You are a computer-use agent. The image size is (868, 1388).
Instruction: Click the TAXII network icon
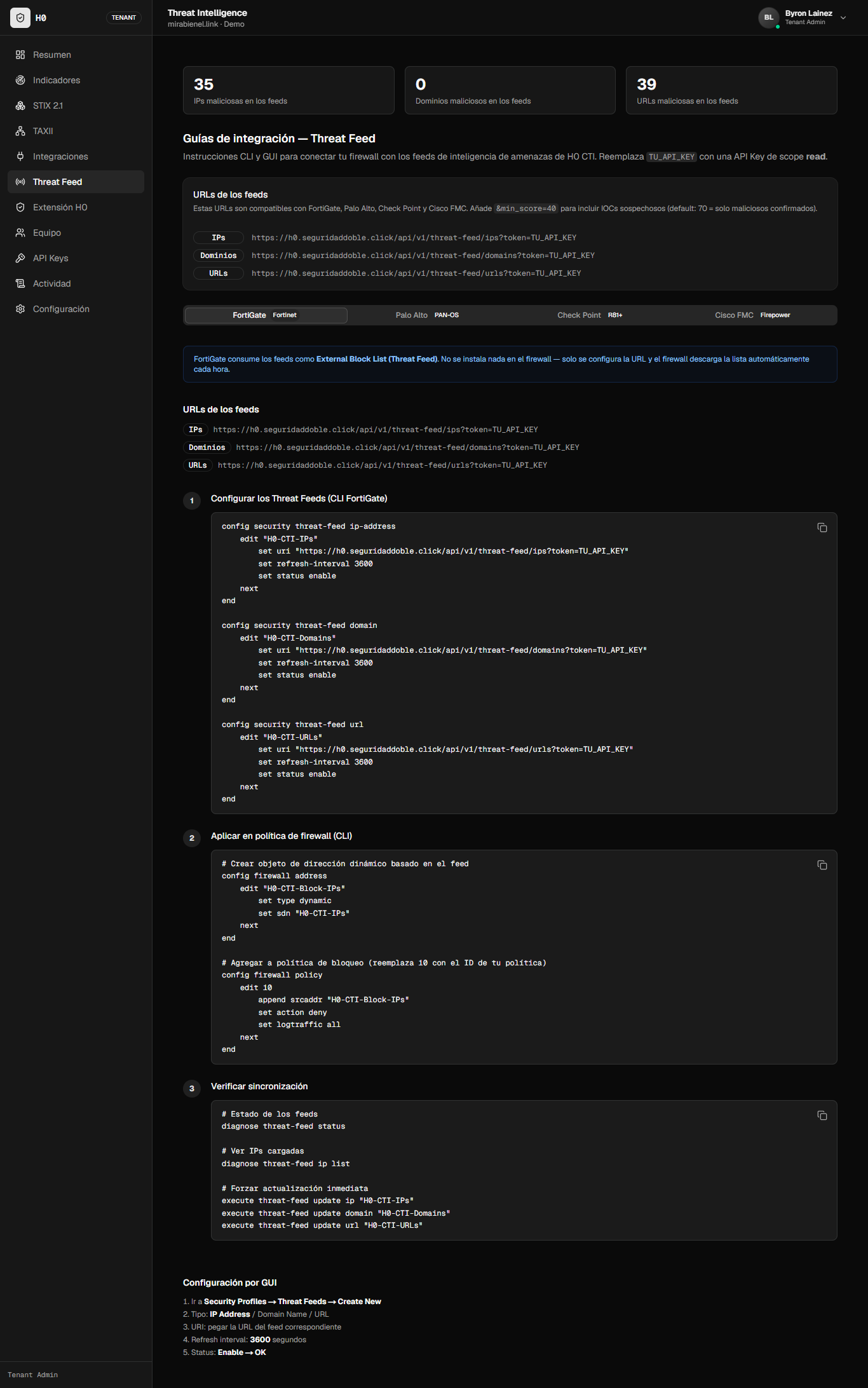[x=20, y=131]
